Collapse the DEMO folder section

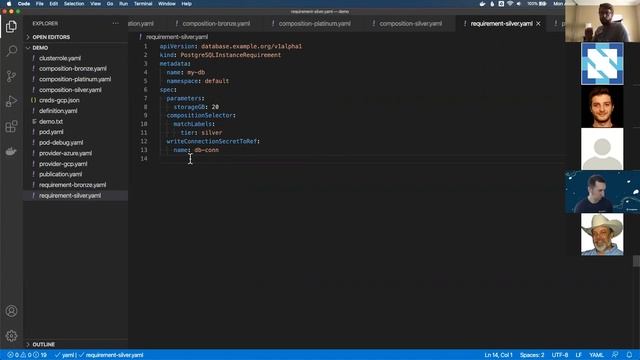coord(76,48)
